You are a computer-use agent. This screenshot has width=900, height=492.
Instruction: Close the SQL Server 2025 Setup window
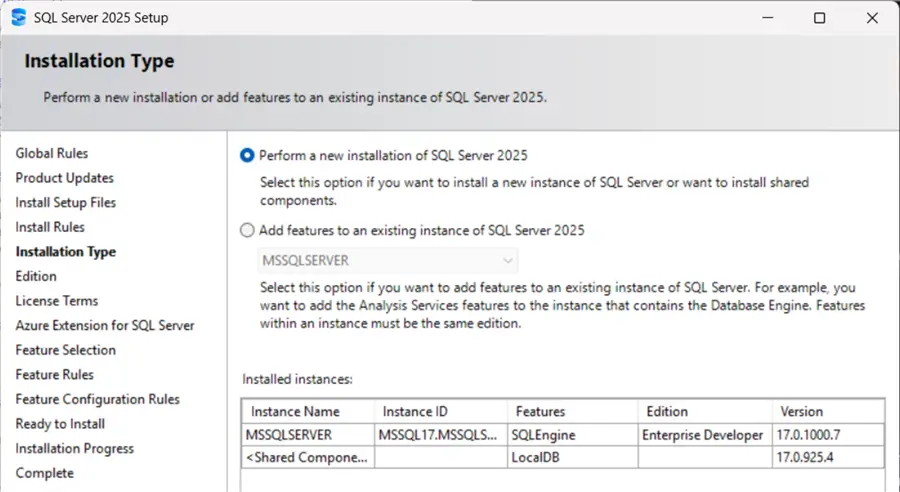[x=872, y=18]
